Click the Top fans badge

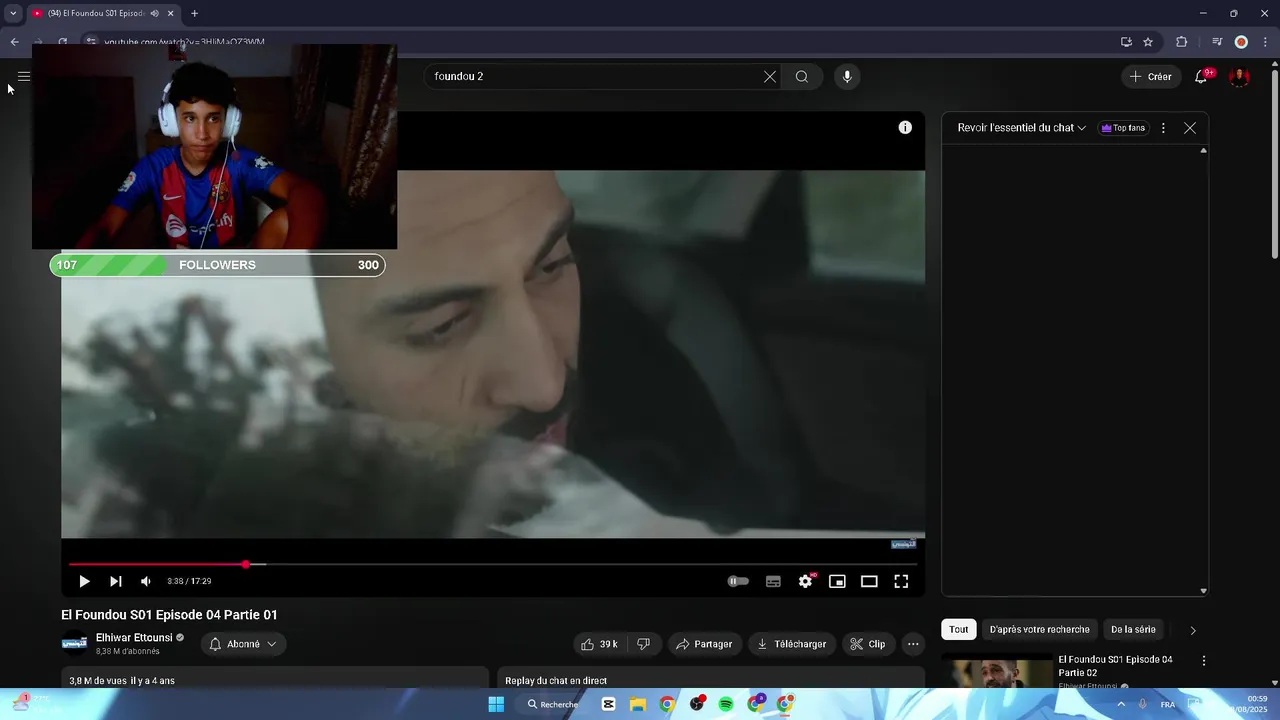[x=1123, y=128]
